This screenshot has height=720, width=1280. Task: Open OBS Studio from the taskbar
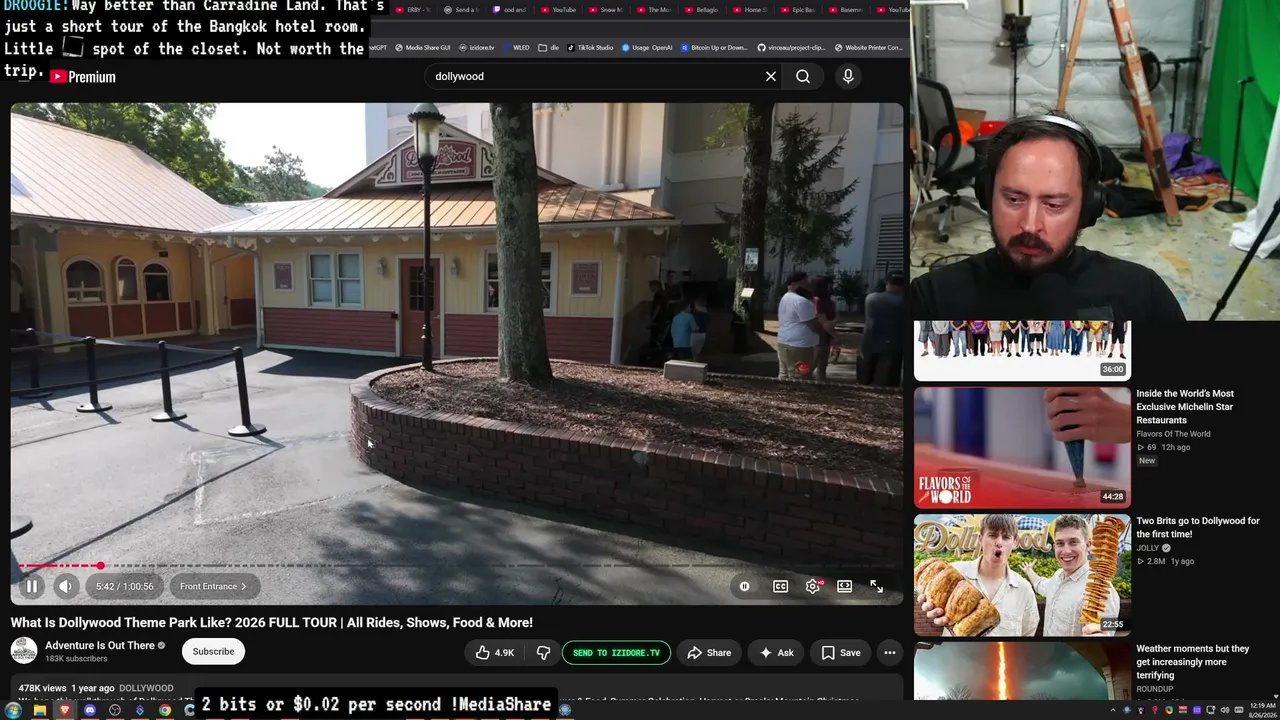tap(115, 711)
